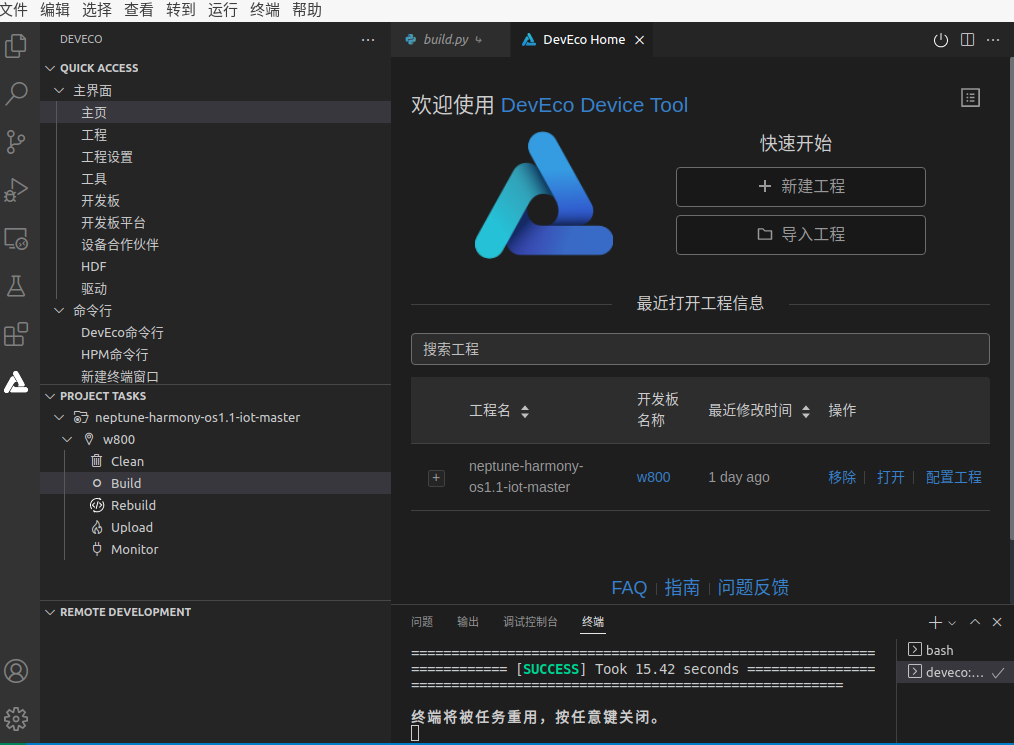1014x745 pixels.
Task: Open terminal launch profile dropdown arrow
Action: [x=952, y=623]
